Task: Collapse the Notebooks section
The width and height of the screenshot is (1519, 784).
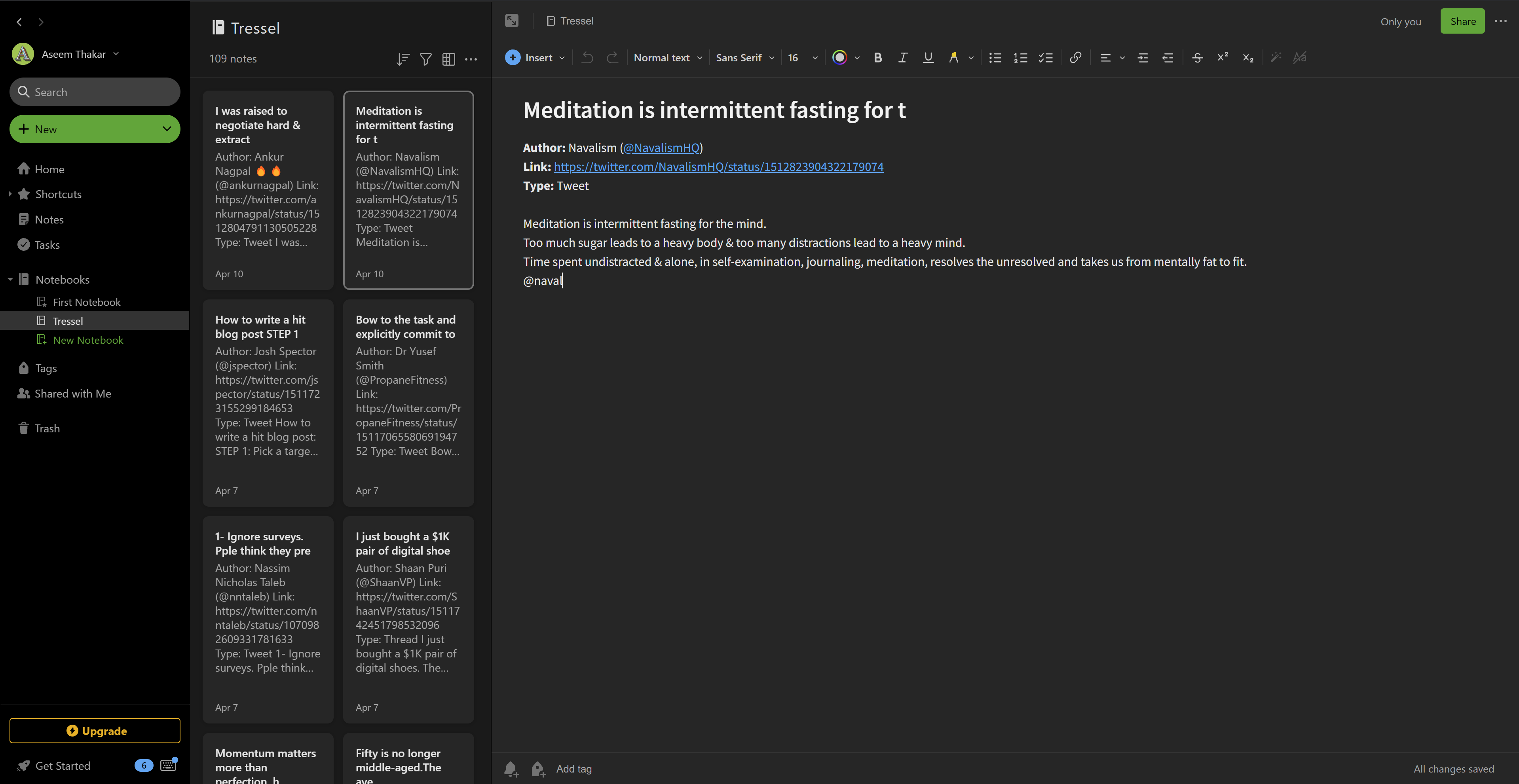Action: pos(10,279)
